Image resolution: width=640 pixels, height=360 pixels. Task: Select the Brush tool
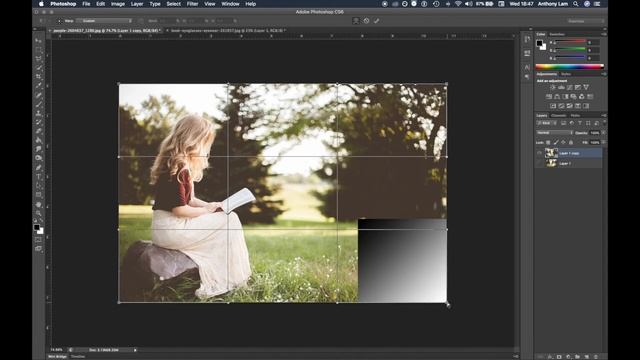38,104
